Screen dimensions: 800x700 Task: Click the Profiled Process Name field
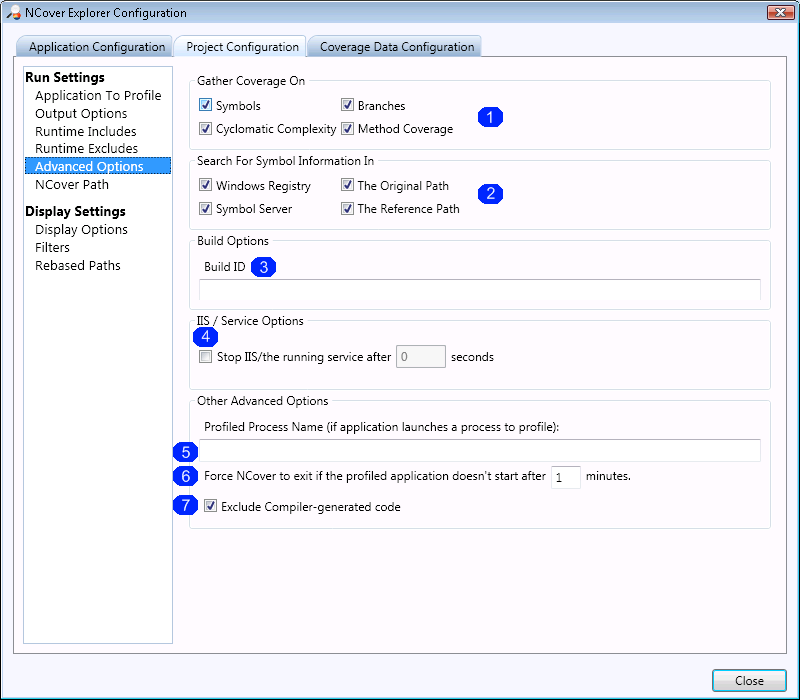pyautogui.click(x=480, y=450)
